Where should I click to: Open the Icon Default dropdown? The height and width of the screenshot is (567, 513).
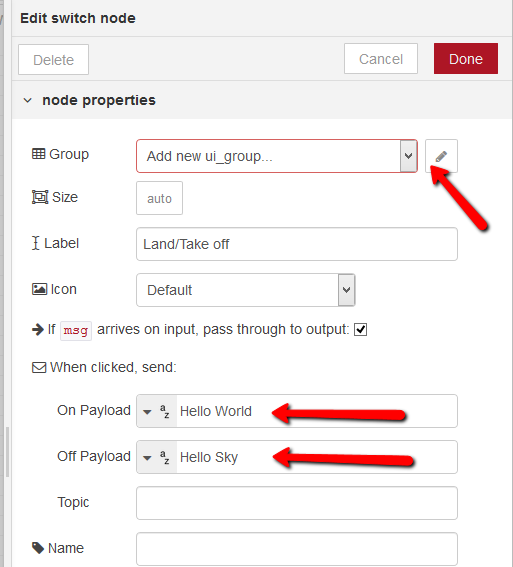[x=246, y=290]
